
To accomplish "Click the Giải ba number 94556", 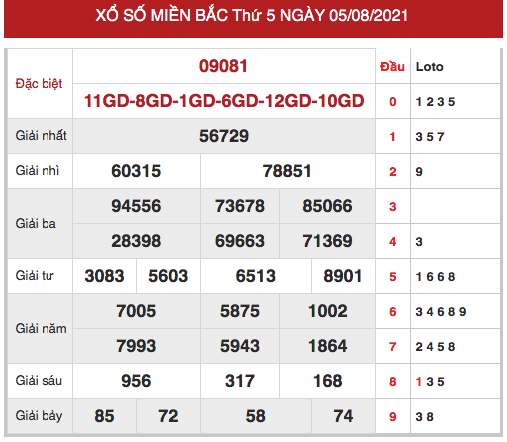I will click(x=136, y=206).
